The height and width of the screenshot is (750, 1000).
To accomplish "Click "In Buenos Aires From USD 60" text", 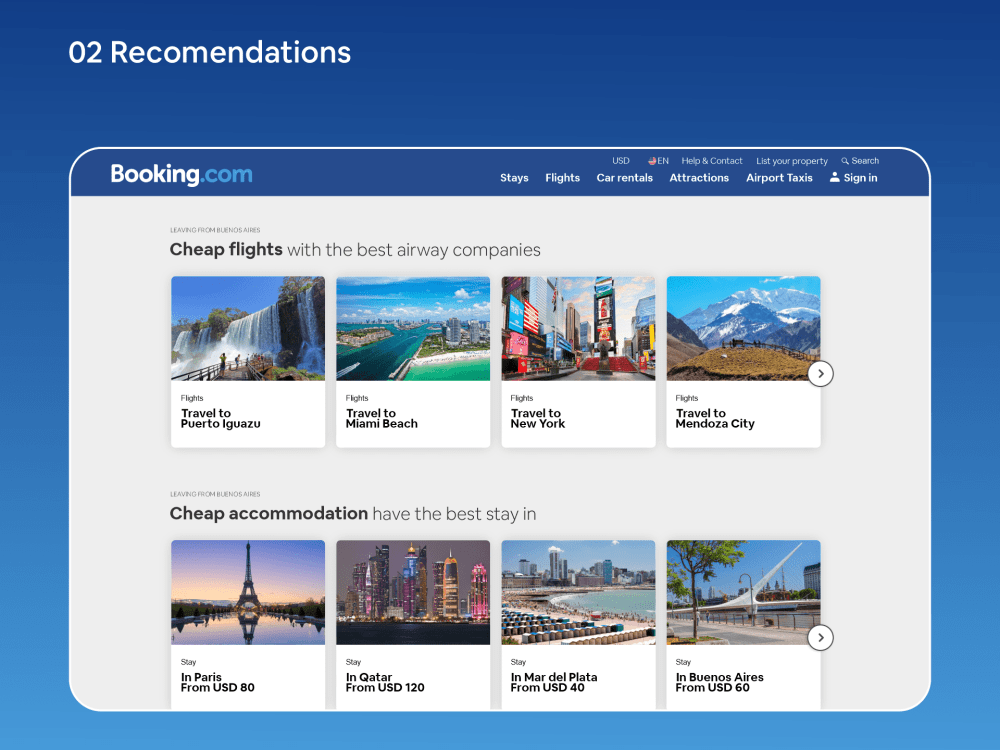I will point(719,682).
